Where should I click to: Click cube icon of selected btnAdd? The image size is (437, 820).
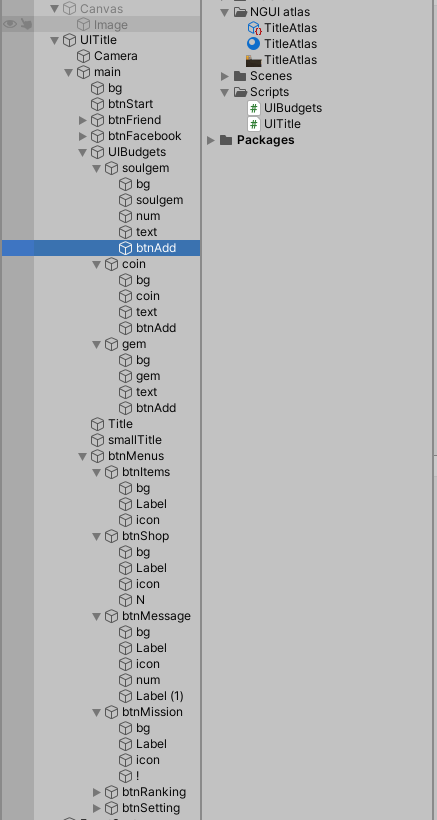(125, 248)
